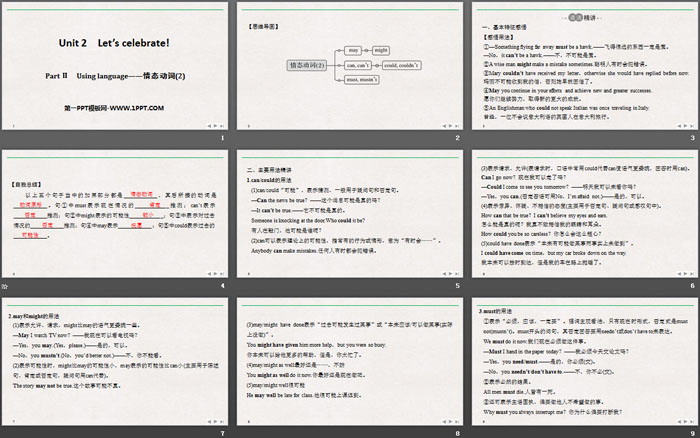
Task: Click the next arrow on slide 2
Action: click(x=450, y=126)
